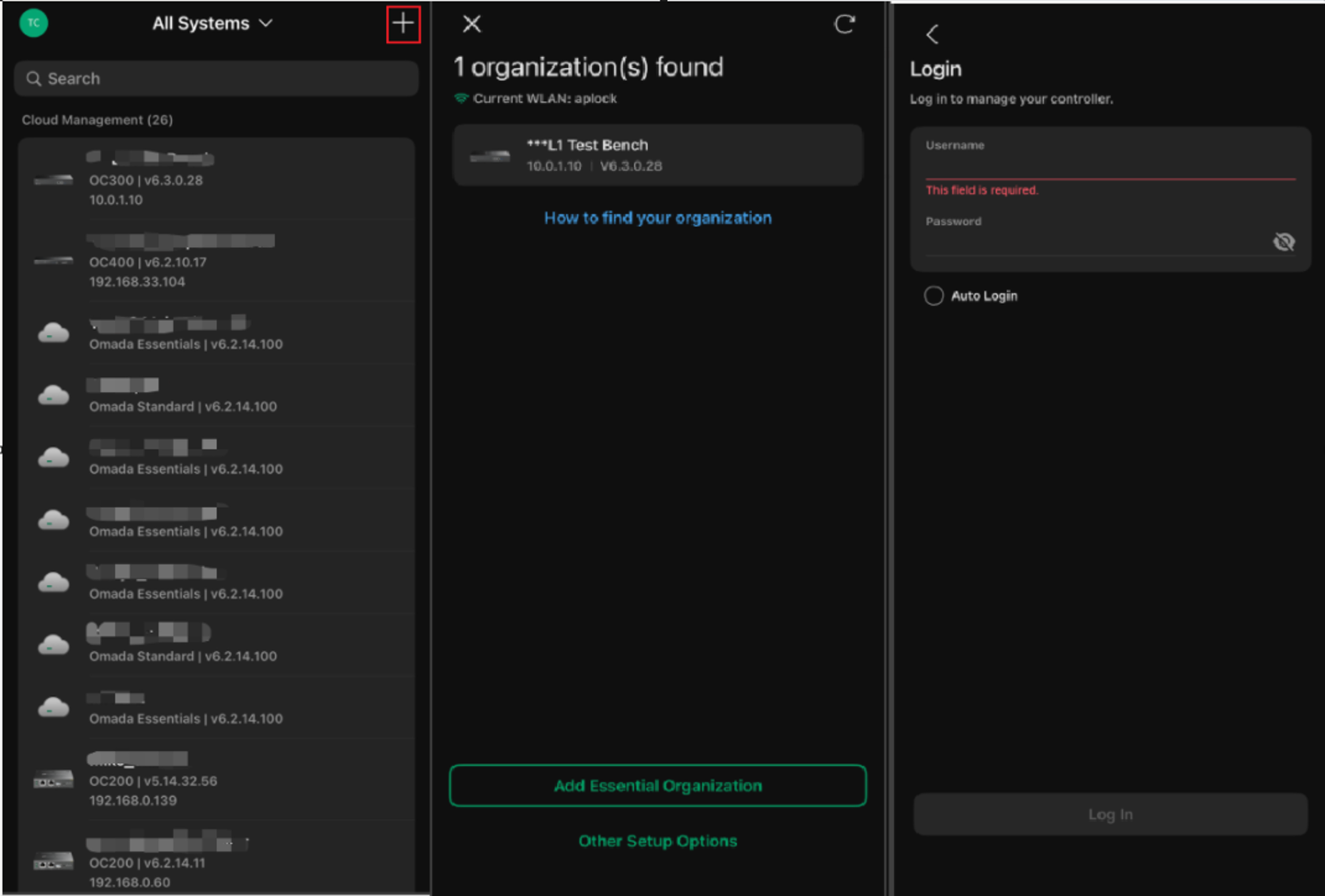Open Other Setup Options
This screenshot has width=1325, height=896.
[x=658, y=841]
